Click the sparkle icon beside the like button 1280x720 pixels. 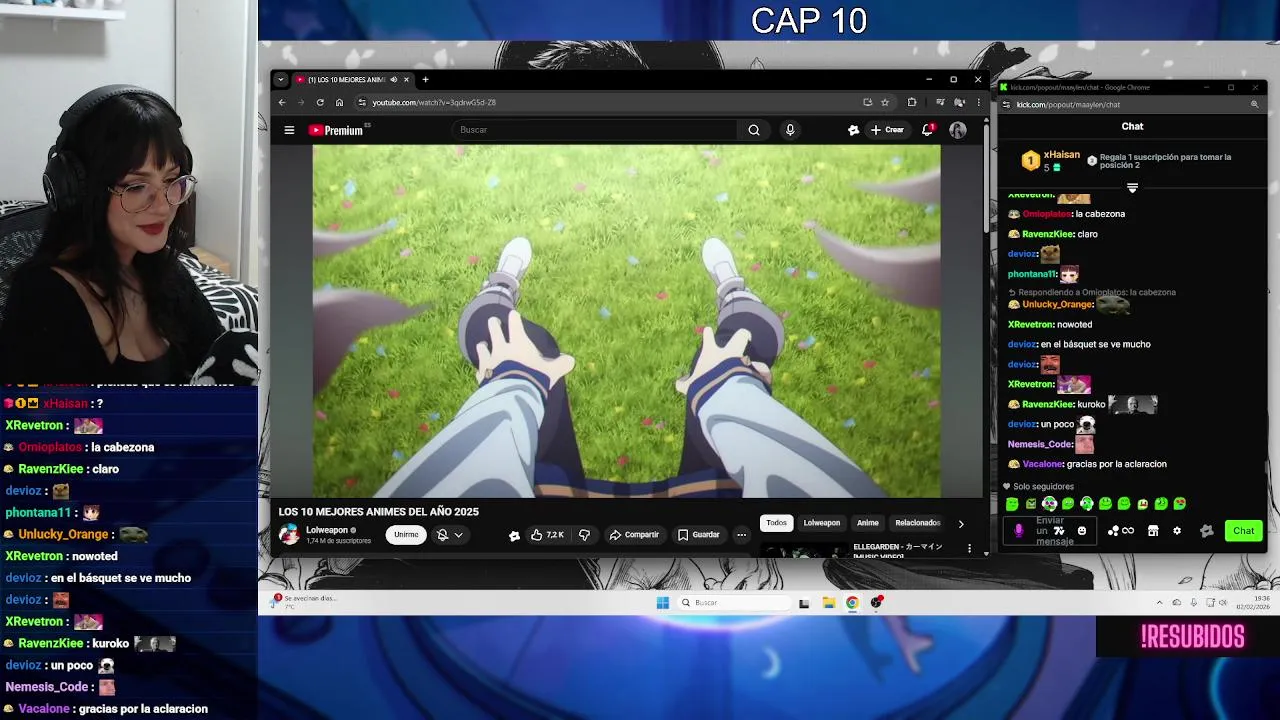point(514,535)
